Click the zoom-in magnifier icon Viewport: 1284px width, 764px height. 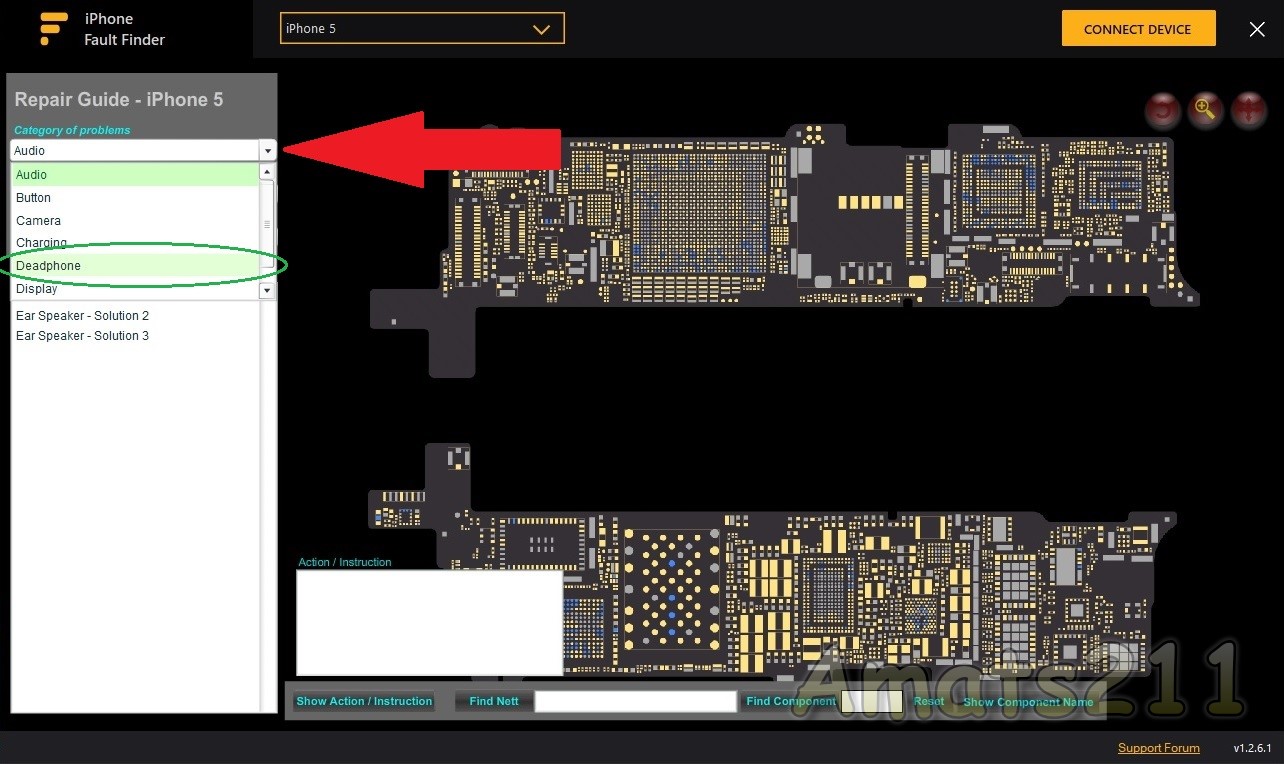1205,111
